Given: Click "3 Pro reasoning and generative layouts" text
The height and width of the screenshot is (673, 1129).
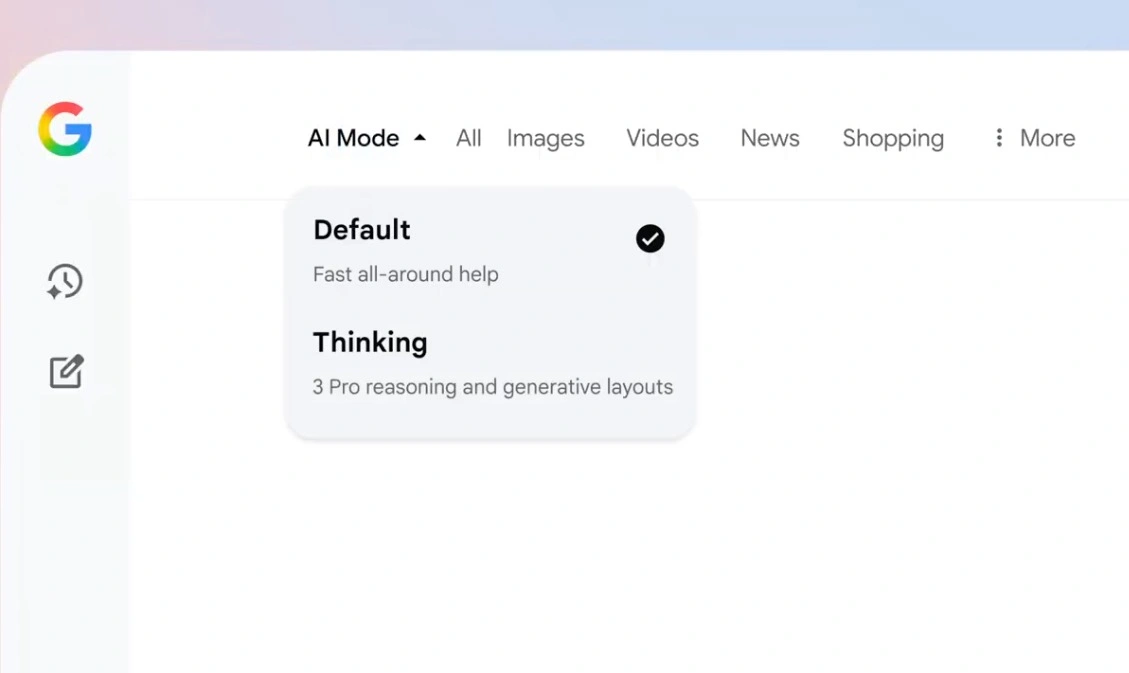Looking at the screenshot, I should click(492, 387).
